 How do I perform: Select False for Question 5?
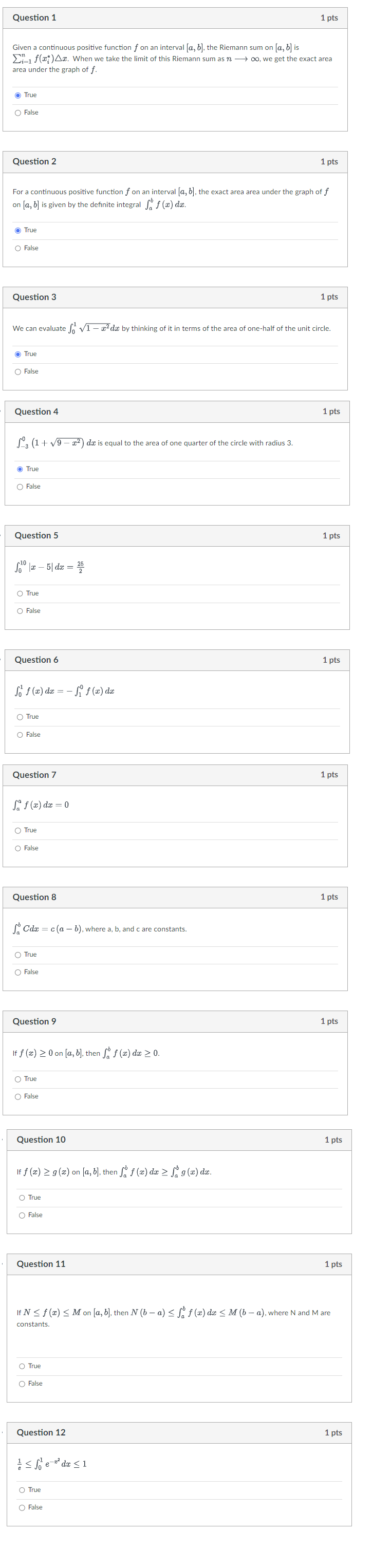[19, 610]
